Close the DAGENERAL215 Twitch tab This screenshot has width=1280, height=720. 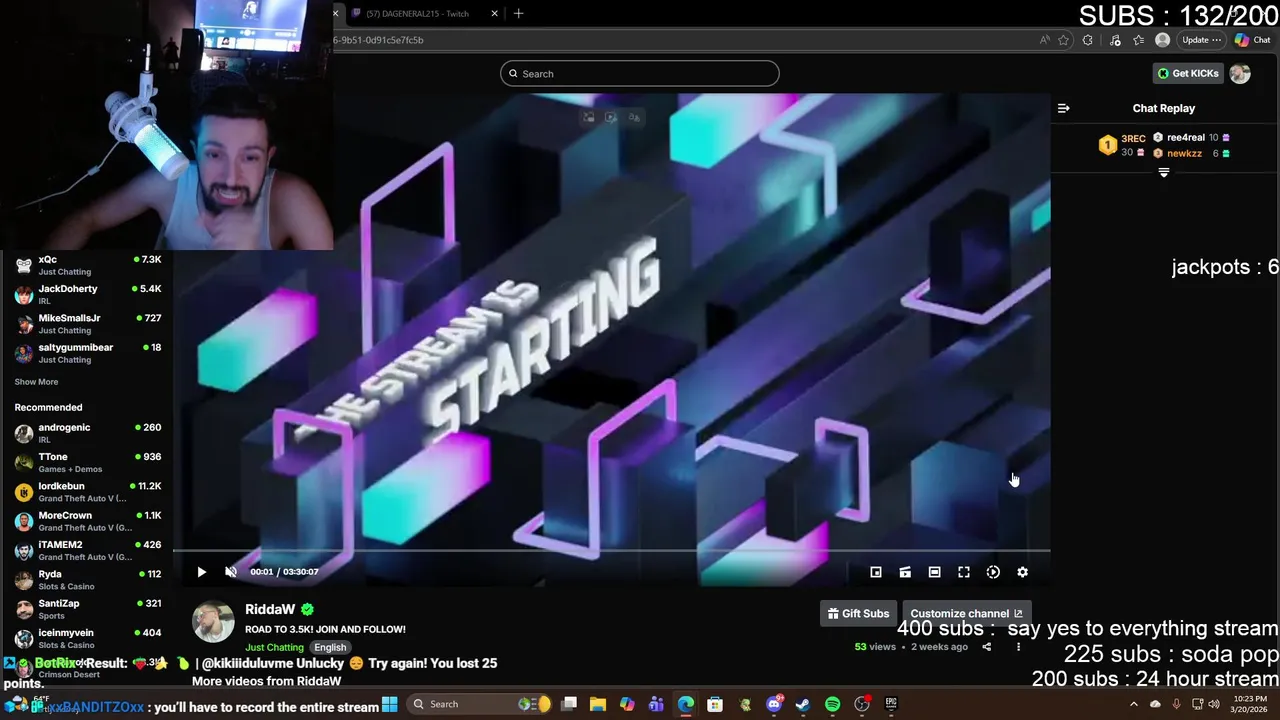click(x=494, y=14)
